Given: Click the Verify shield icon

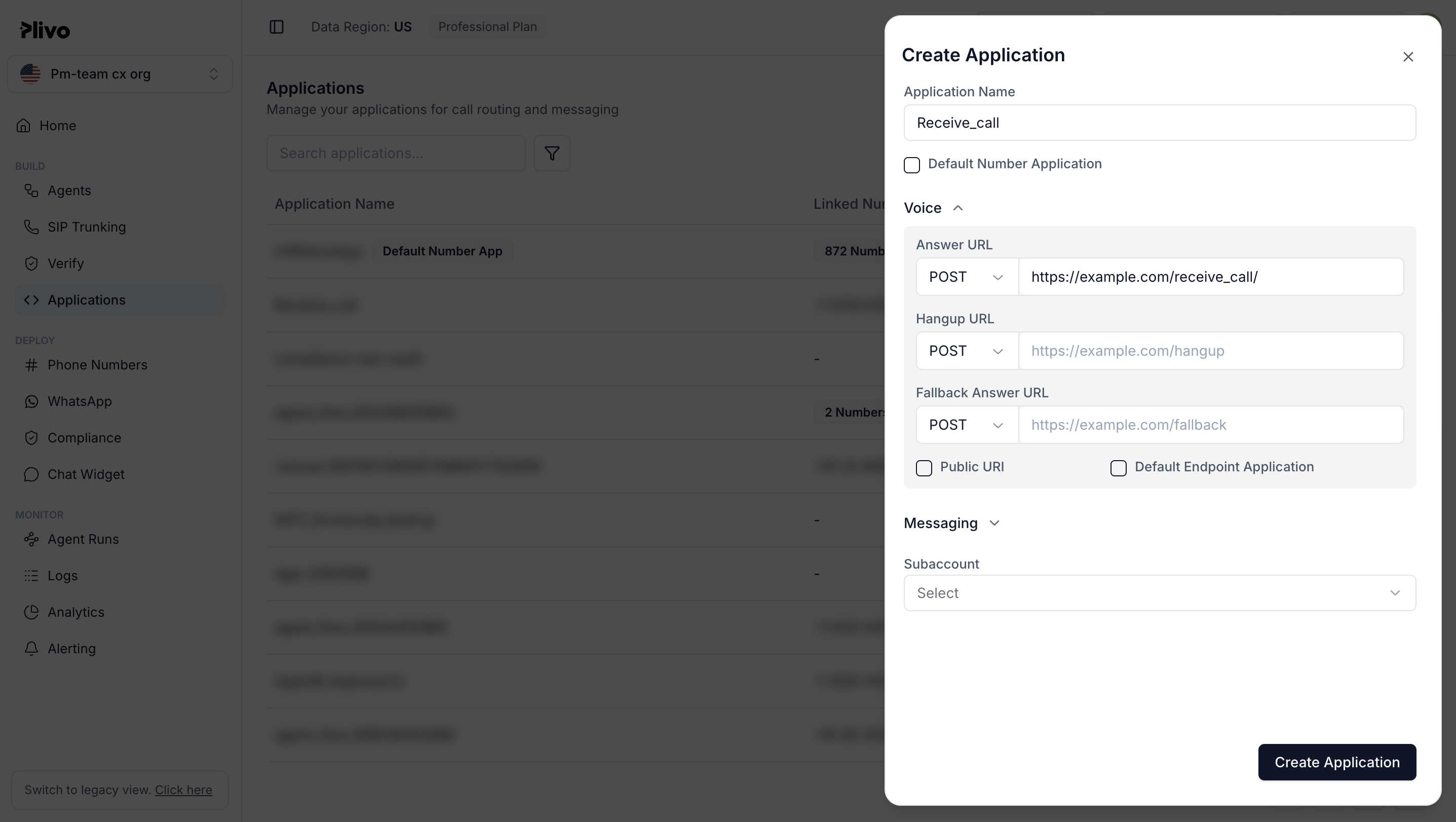Looking at the screenshot, I should point(31,264).
